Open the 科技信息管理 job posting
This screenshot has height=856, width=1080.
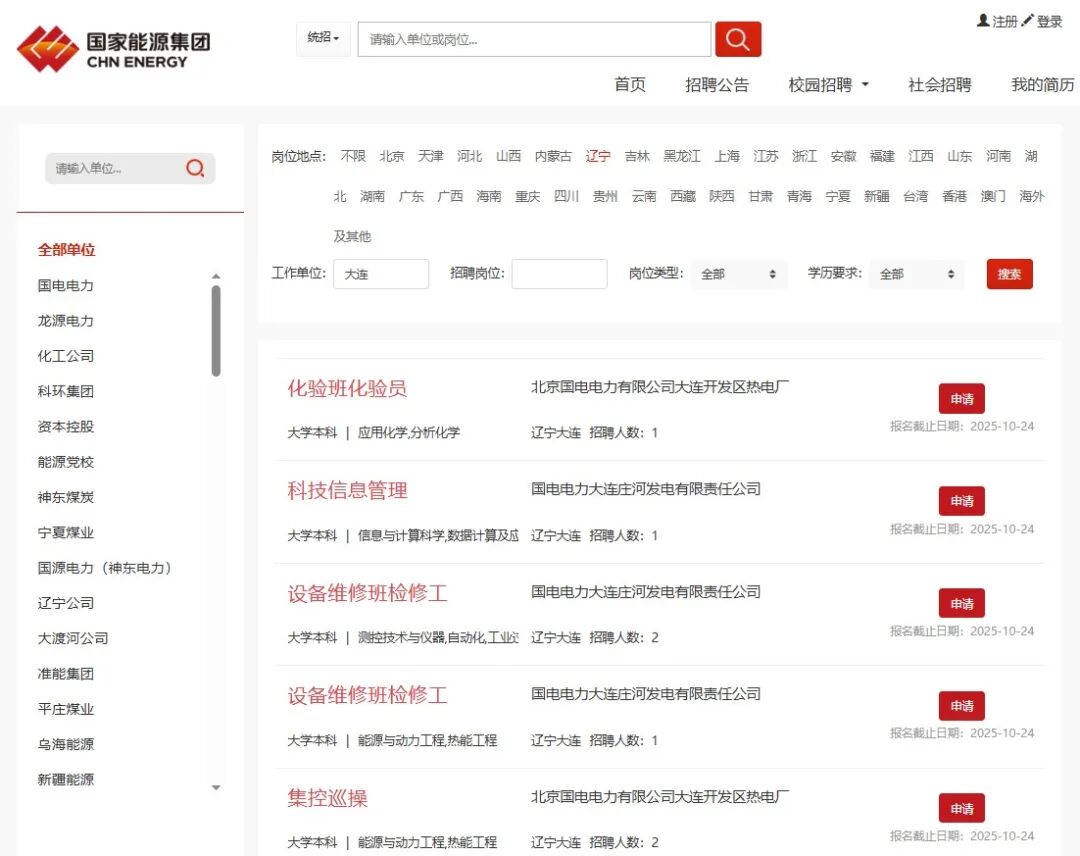pyautogui.click(x=347, y=490)
